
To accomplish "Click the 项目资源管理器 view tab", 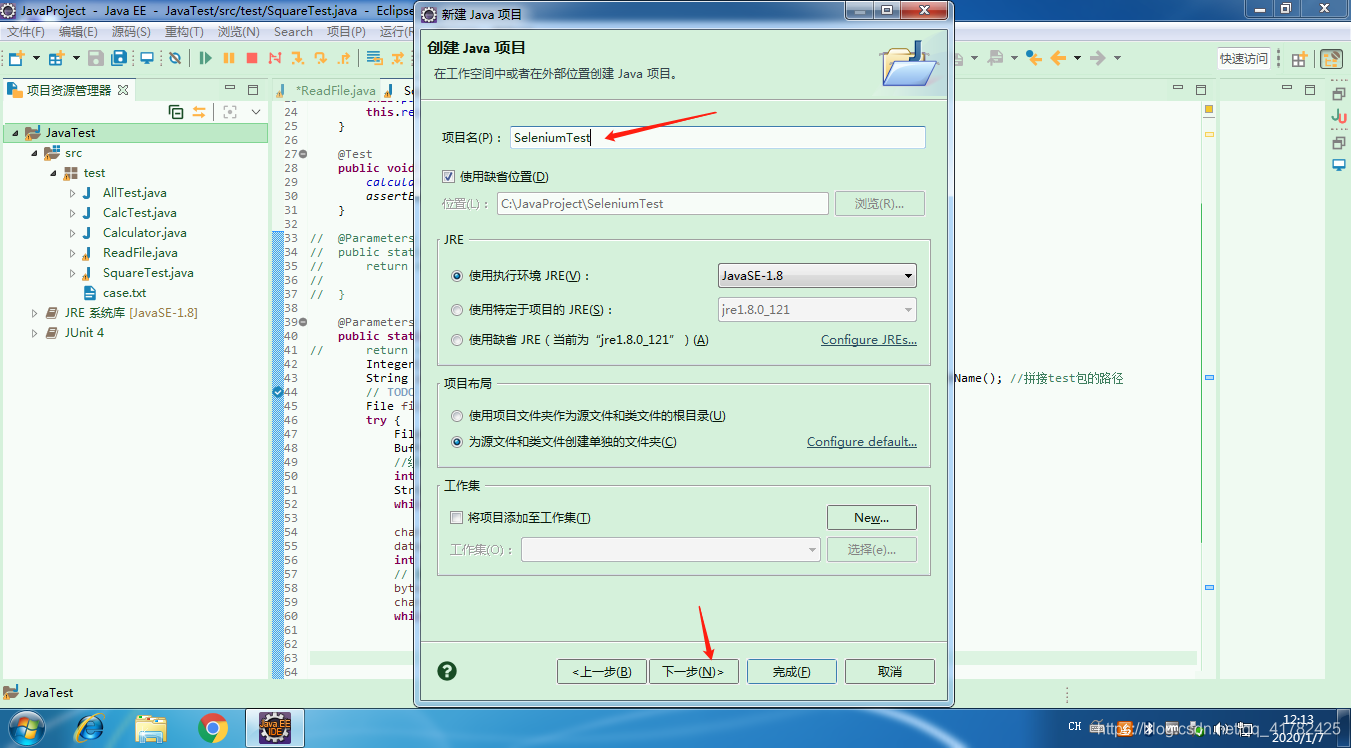I will pos(68,90).
